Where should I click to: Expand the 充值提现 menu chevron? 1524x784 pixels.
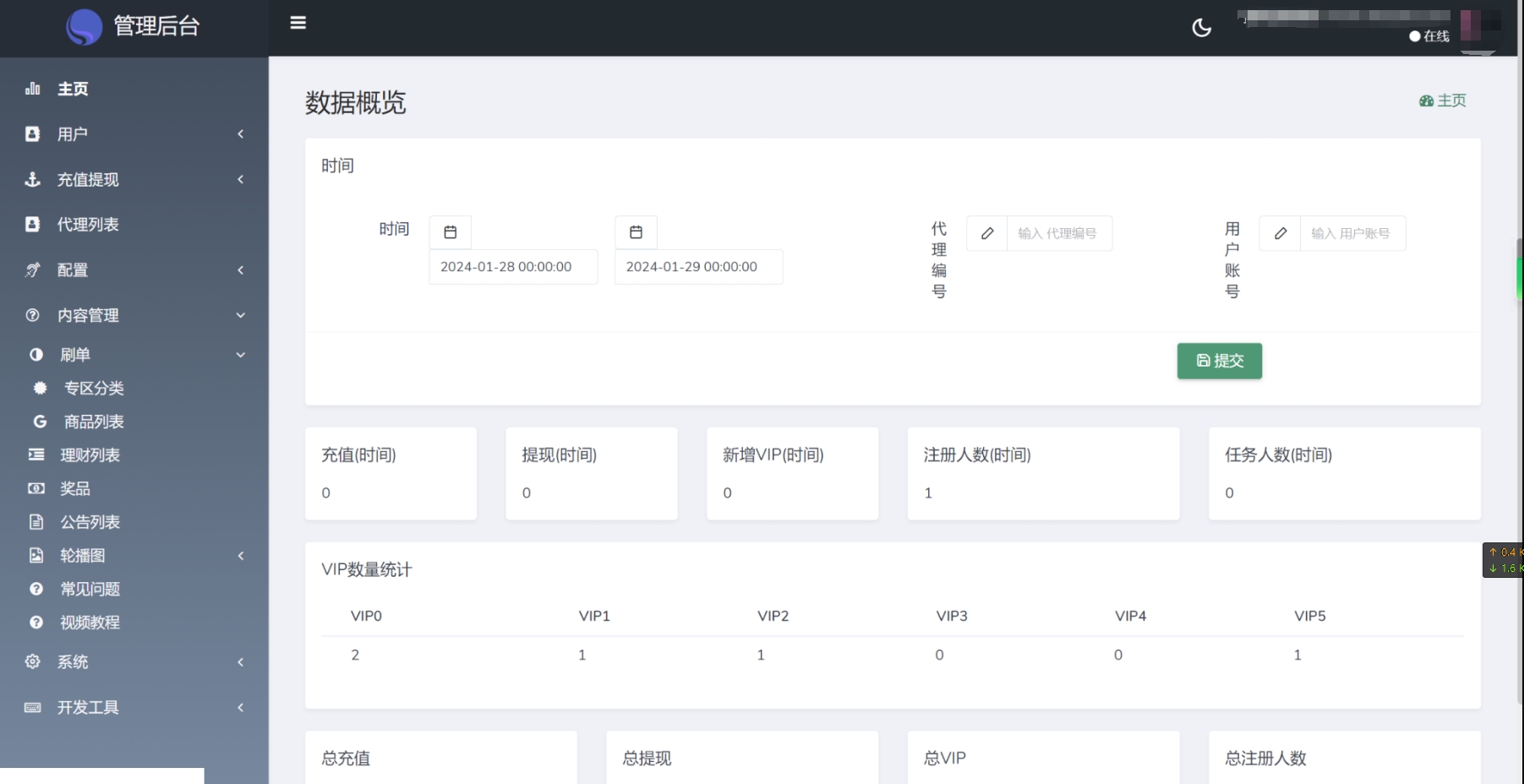click(x=240, y=179)
